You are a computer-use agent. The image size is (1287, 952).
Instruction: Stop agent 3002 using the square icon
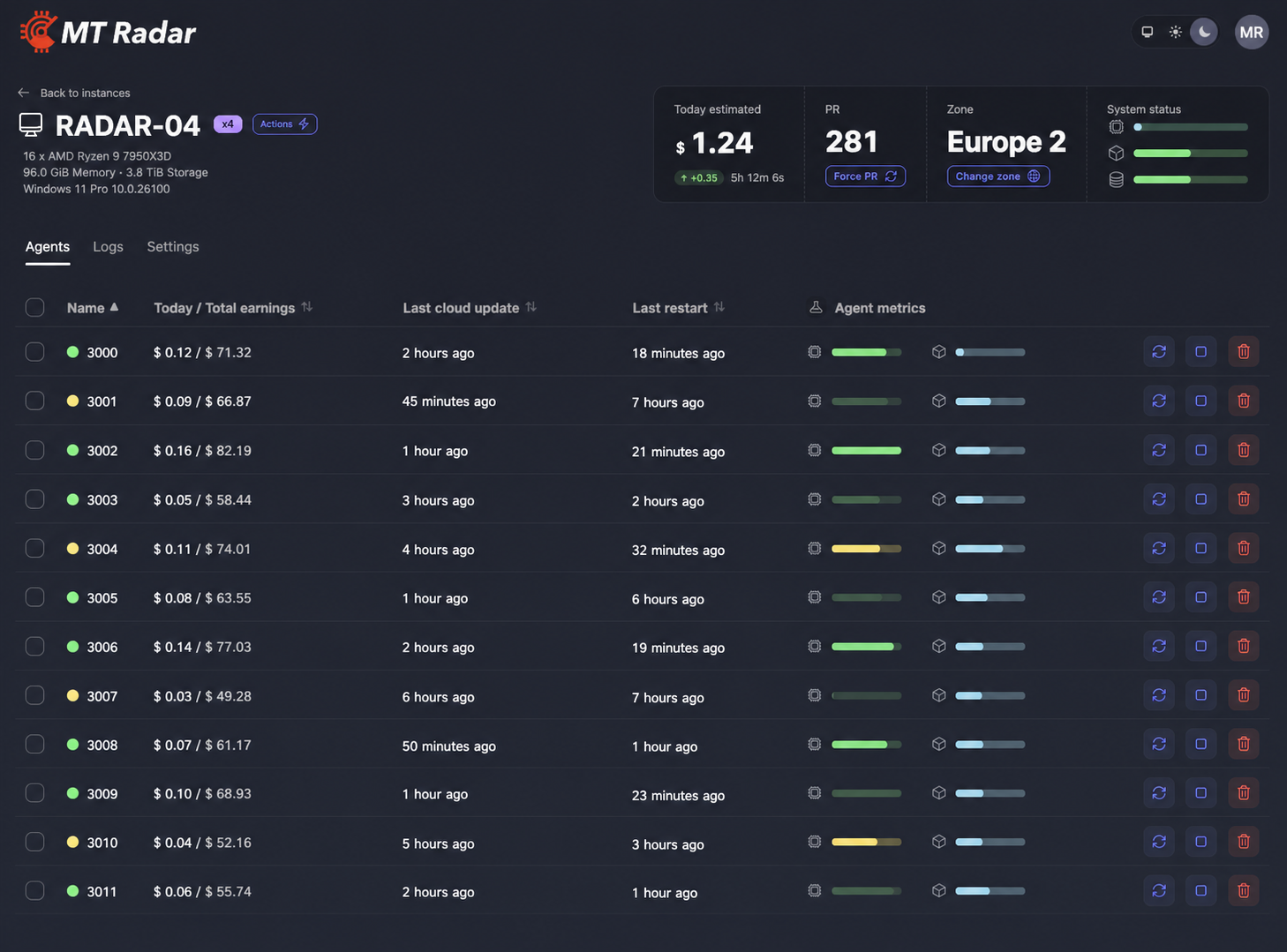click(1200, 450)
